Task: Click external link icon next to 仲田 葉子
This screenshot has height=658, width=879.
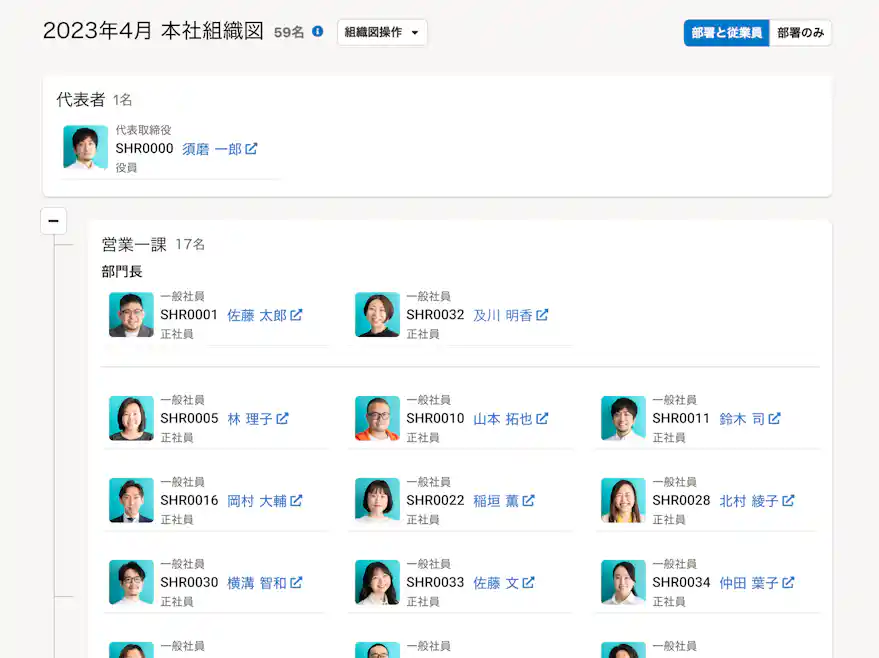Action: click(x=788, y=583)
